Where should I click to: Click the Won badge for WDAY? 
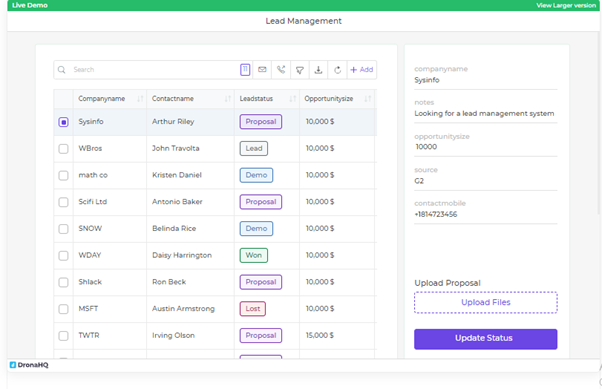point(254,255)
